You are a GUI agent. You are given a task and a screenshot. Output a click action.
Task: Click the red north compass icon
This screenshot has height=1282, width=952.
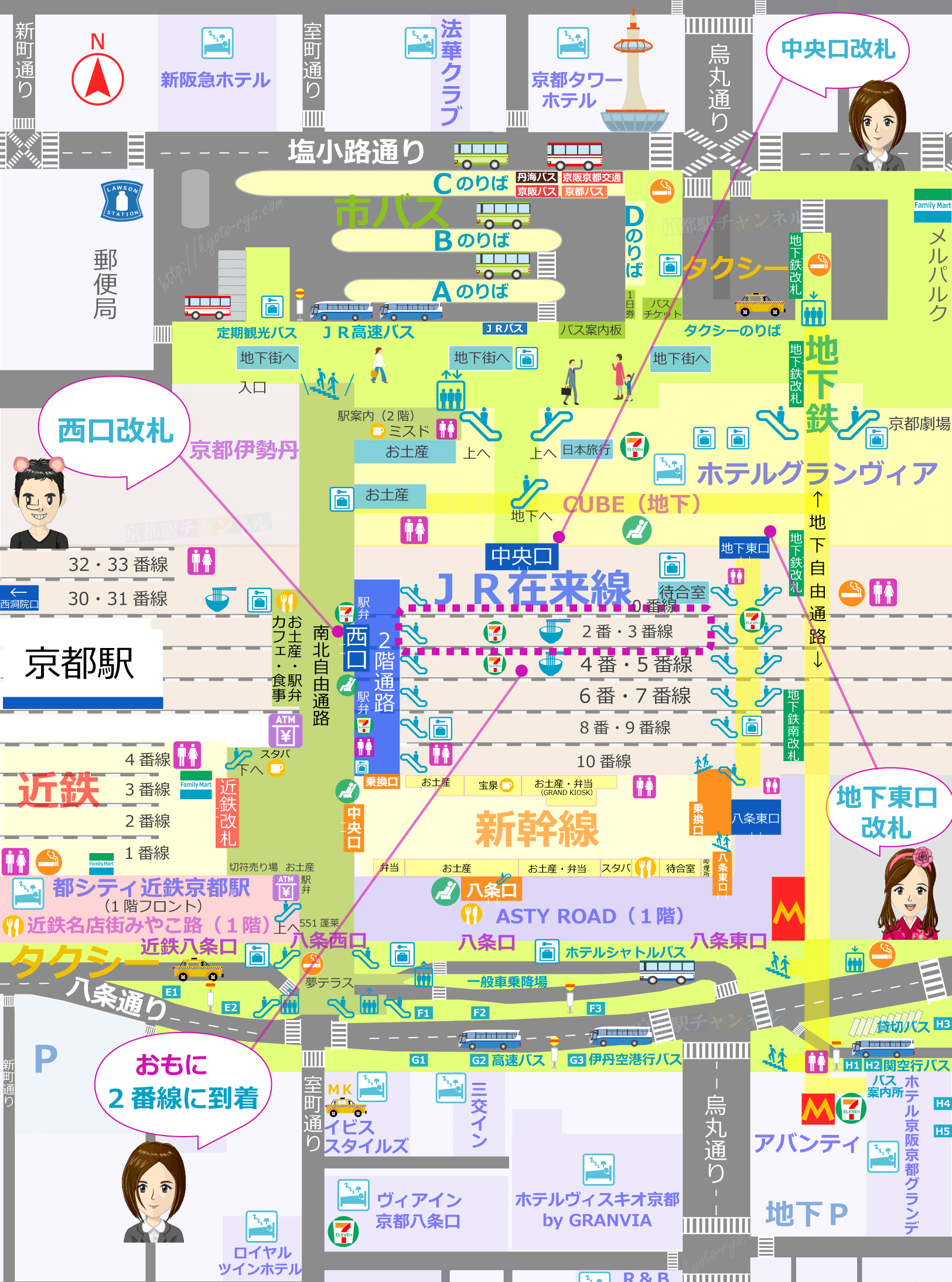pyautogui.click(x=98, y=79)
